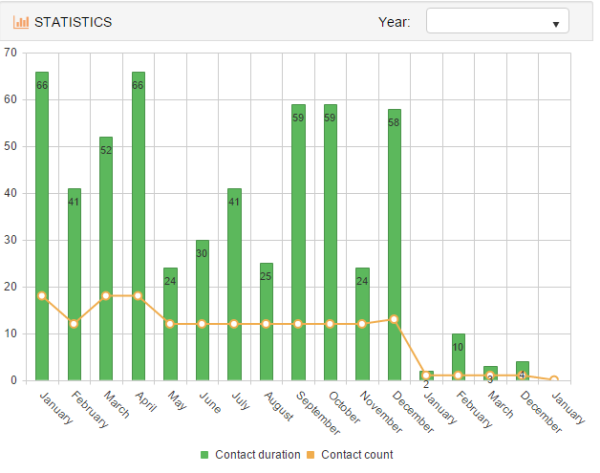Select the March bar labeled 52

[106, 258]
